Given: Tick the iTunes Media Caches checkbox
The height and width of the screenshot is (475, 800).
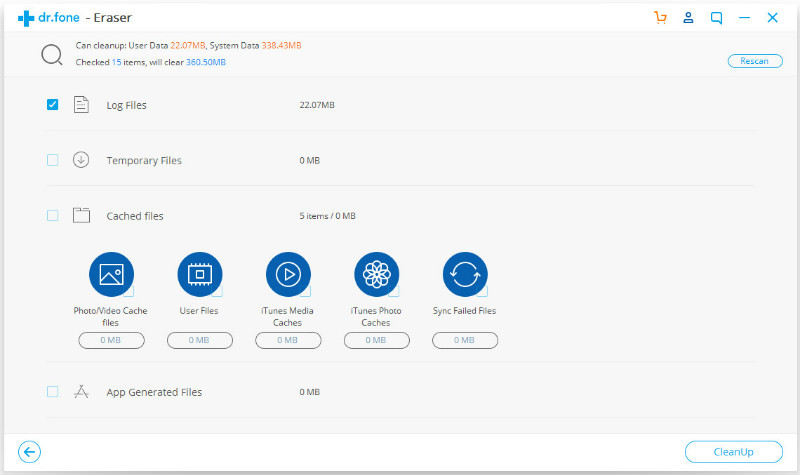Looking at the screenshot, I should pyautogui.click(x=306, y=291).
